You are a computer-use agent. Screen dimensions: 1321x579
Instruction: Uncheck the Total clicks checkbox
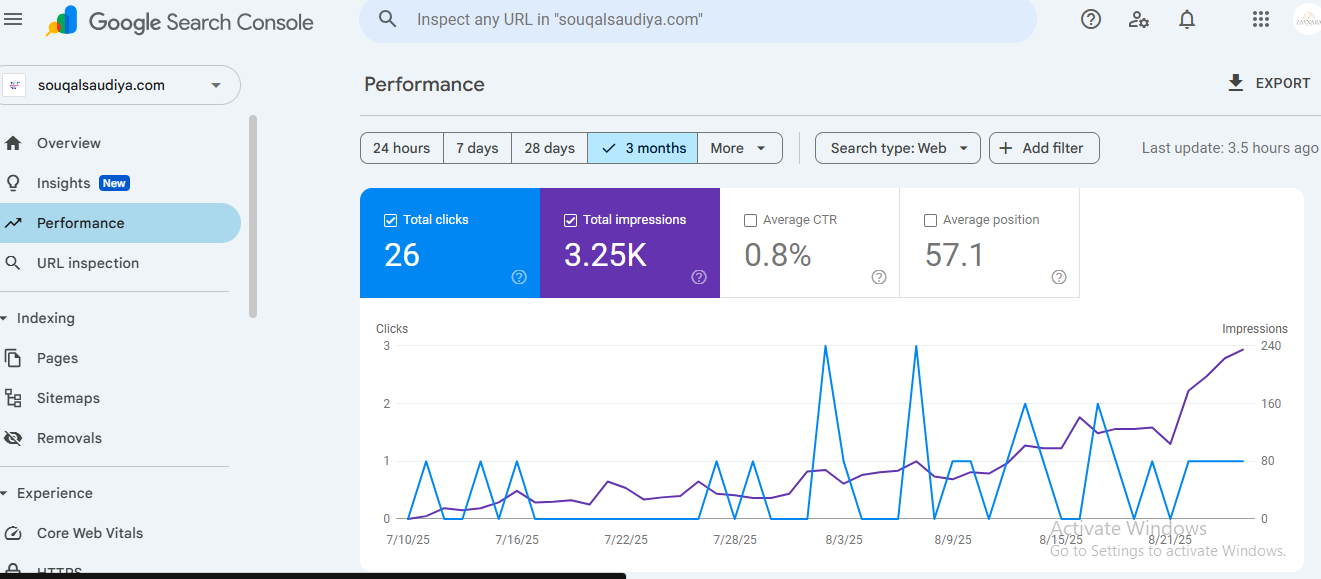click(x=391, y=220)
